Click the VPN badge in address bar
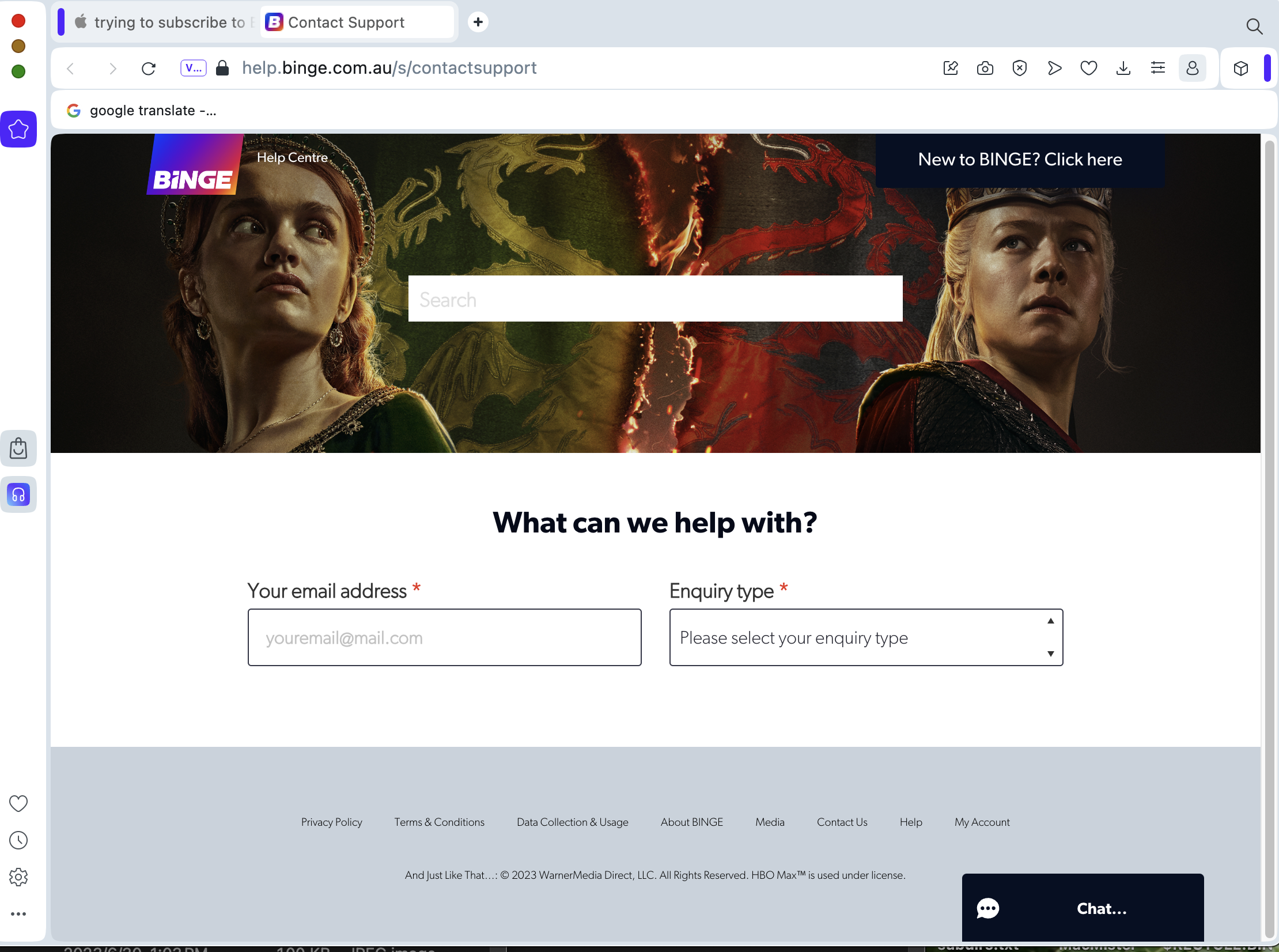 click(193, 68)
